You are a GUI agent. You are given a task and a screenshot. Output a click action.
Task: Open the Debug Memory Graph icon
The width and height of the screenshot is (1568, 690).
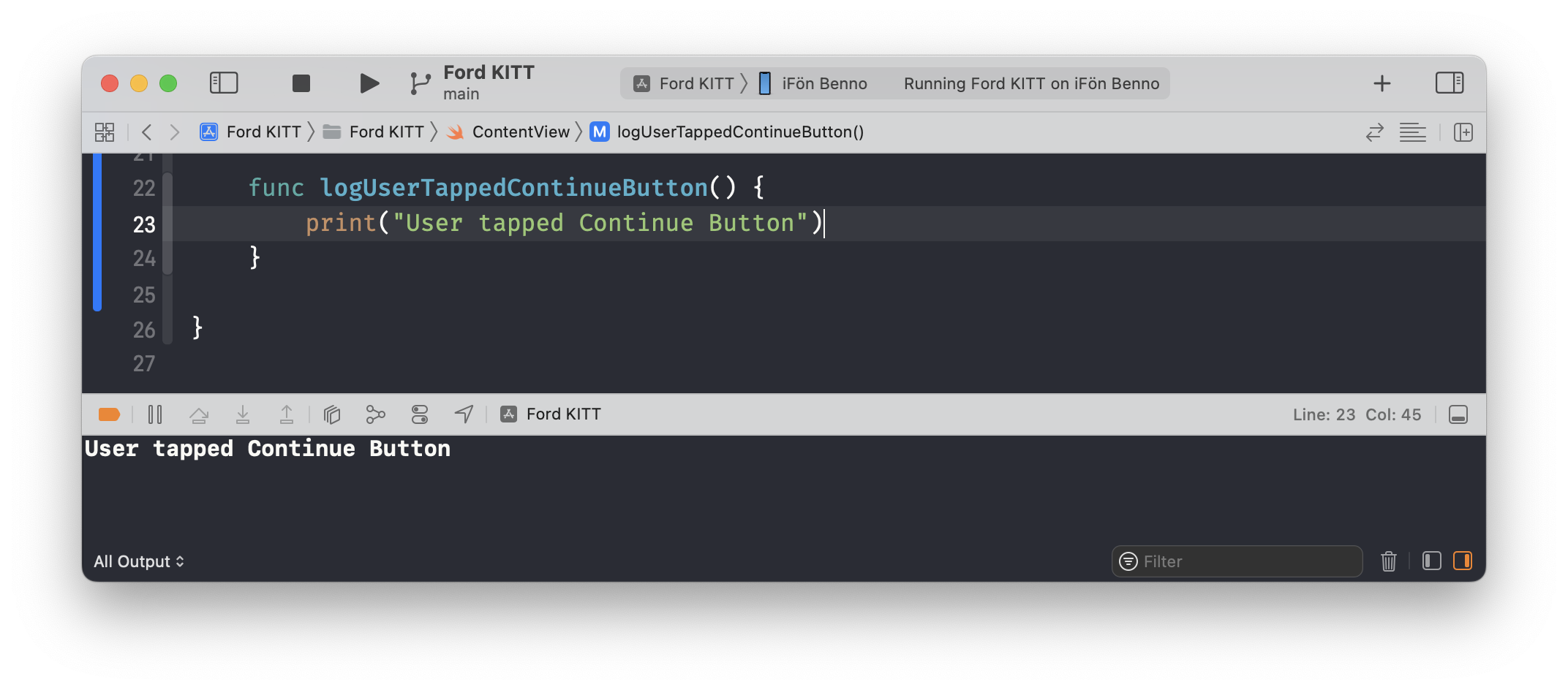click(x=375, y=415)
